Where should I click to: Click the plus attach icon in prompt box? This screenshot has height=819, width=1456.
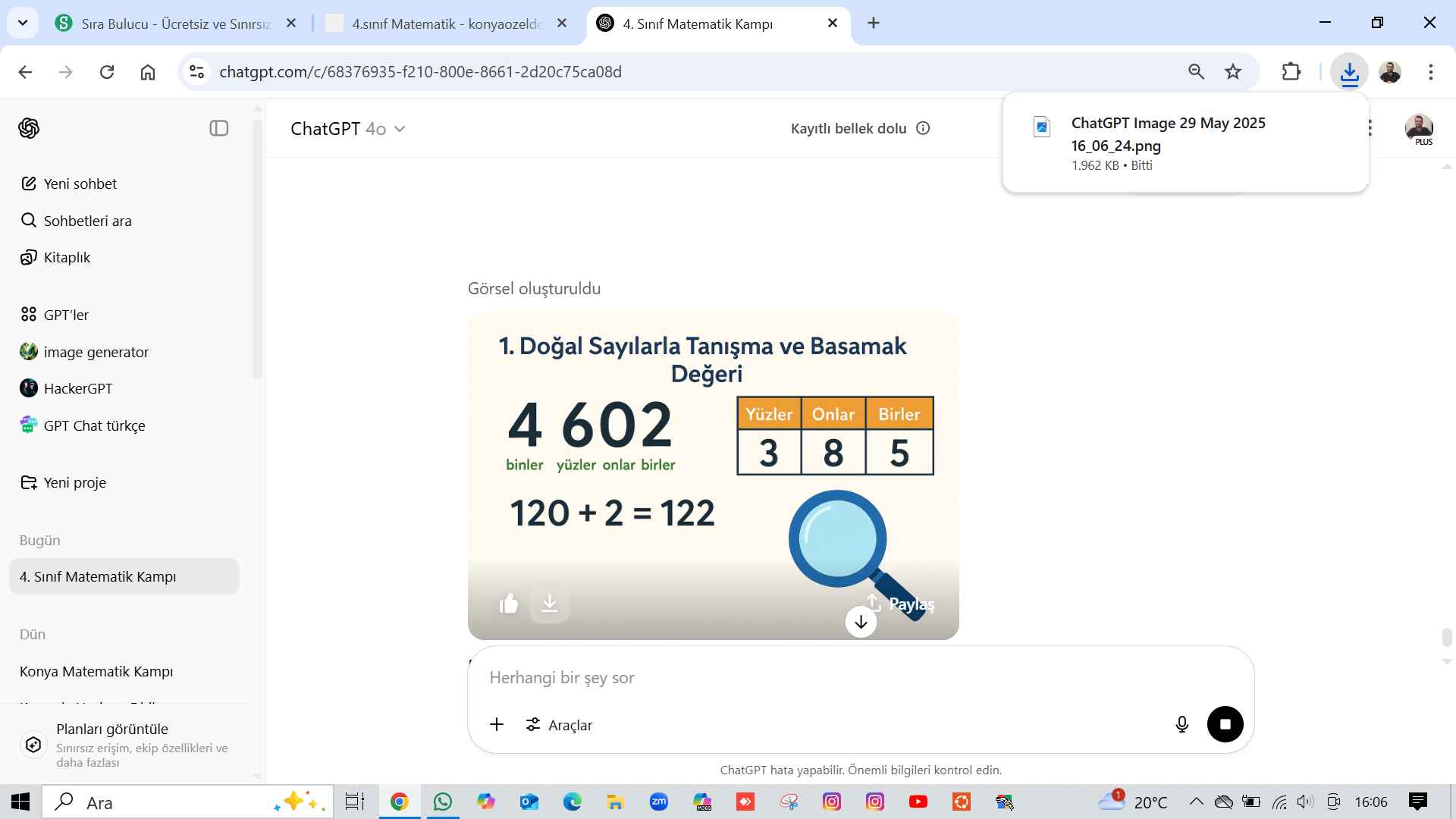coord(497,725)
